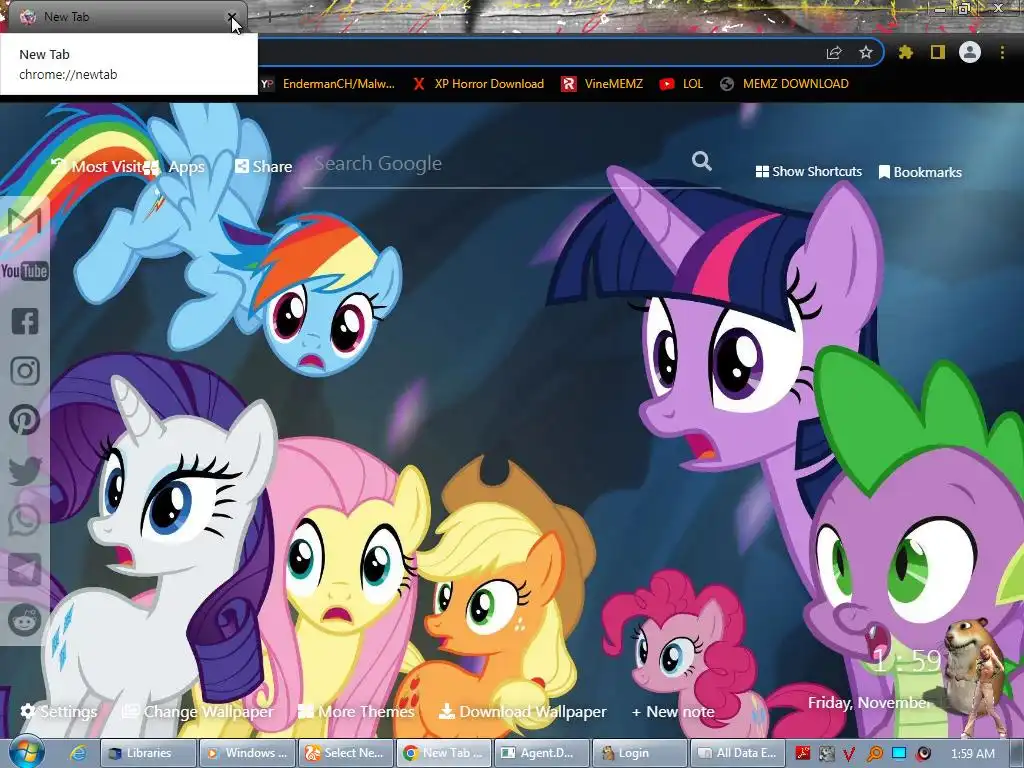Viewport: 1024px width, 768px height.
Task: Select the New Tab browser tab
Action: point(127,17)
